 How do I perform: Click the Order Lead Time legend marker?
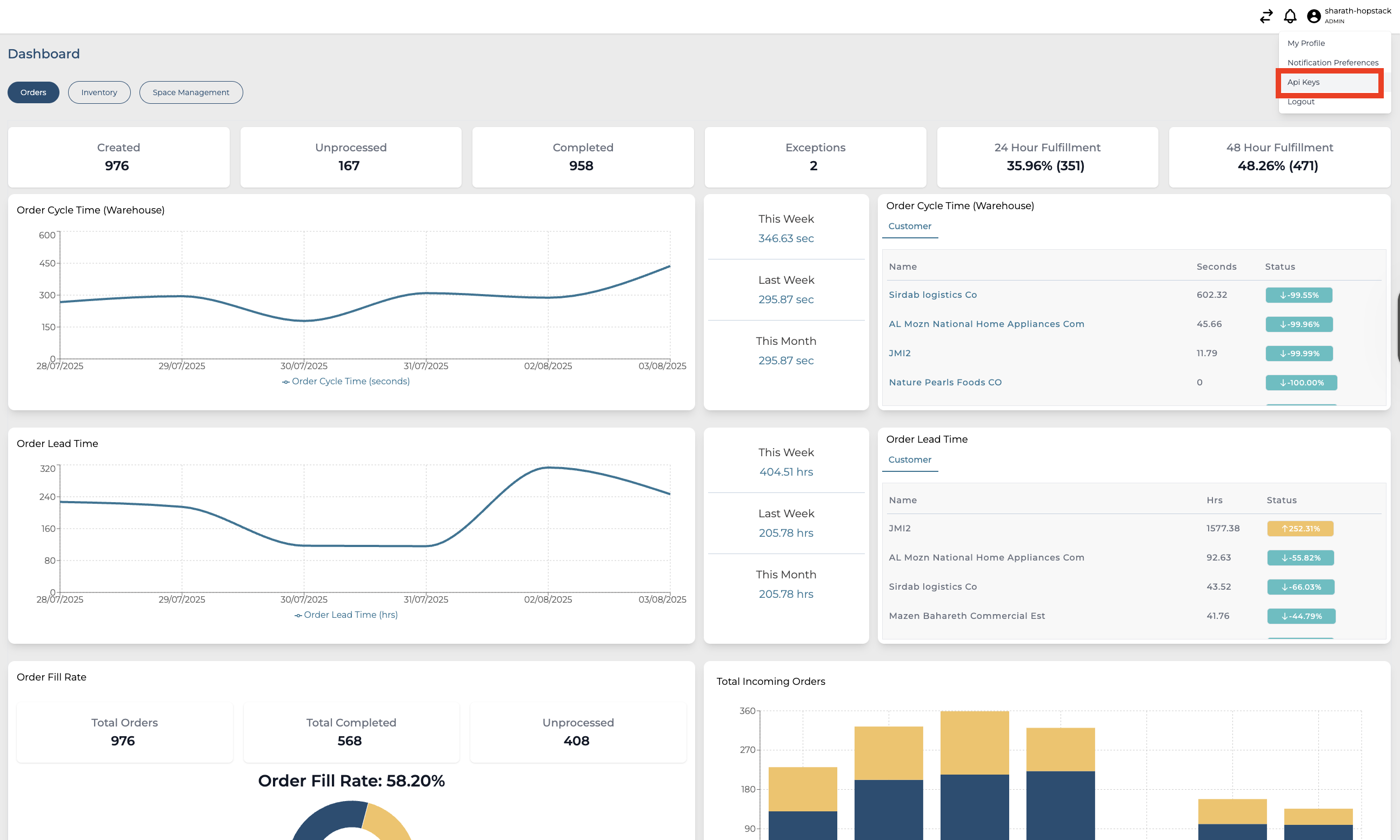(298, 615)
